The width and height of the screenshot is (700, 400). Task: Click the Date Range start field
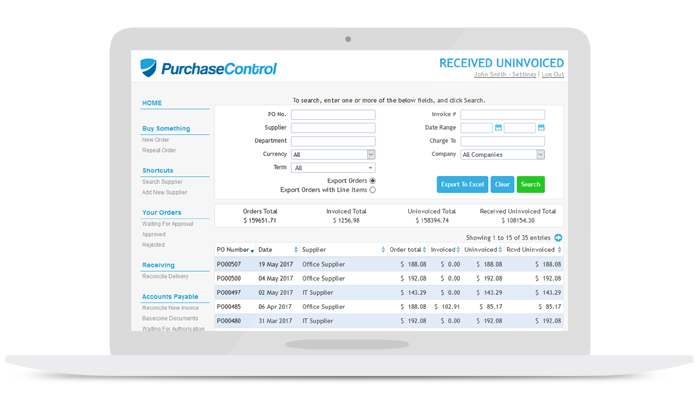tap(476, 128)
